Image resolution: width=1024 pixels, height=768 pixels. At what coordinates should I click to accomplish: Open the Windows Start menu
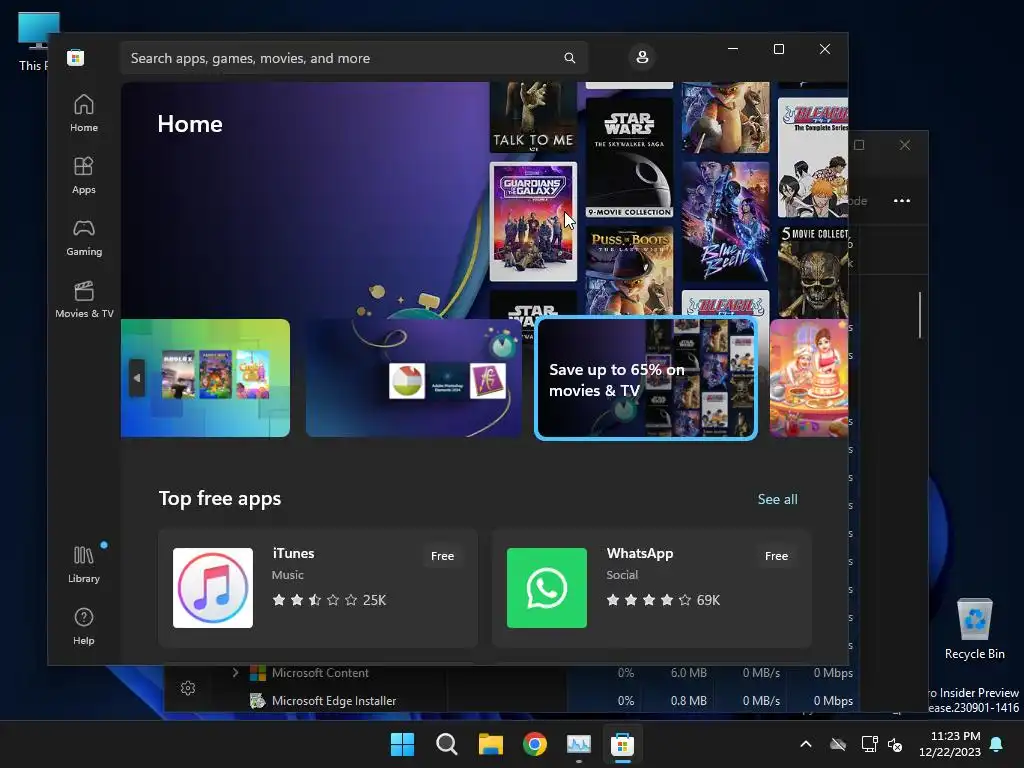point(402,744)
